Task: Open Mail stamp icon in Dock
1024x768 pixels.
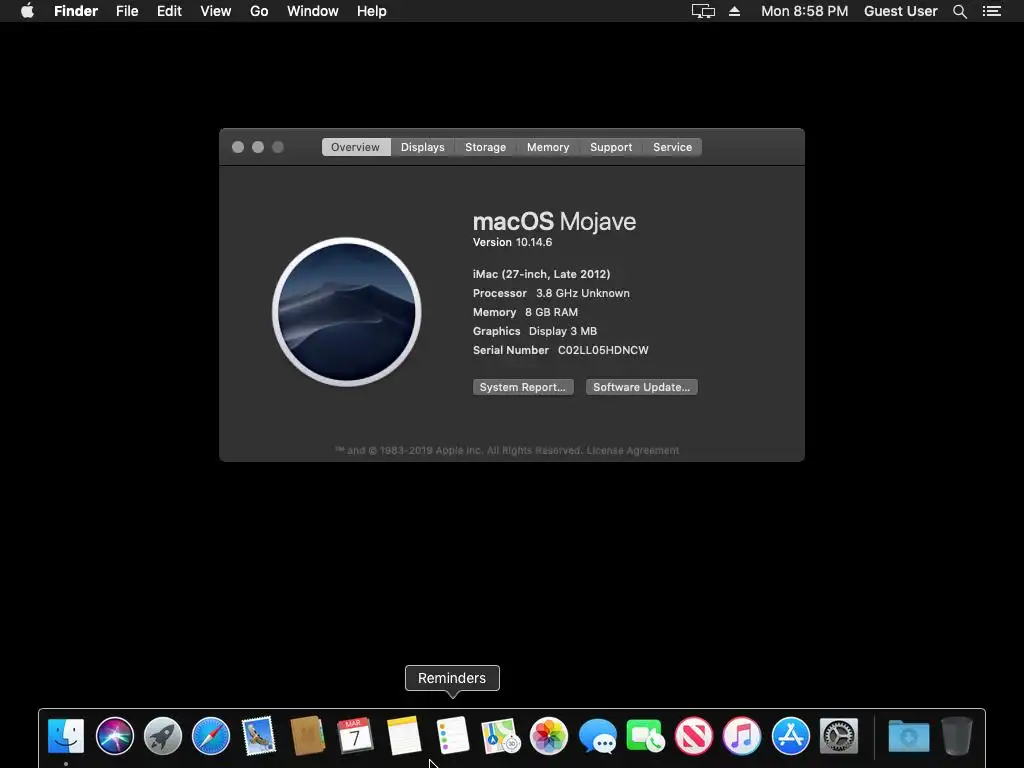Action: coord(259,736)
